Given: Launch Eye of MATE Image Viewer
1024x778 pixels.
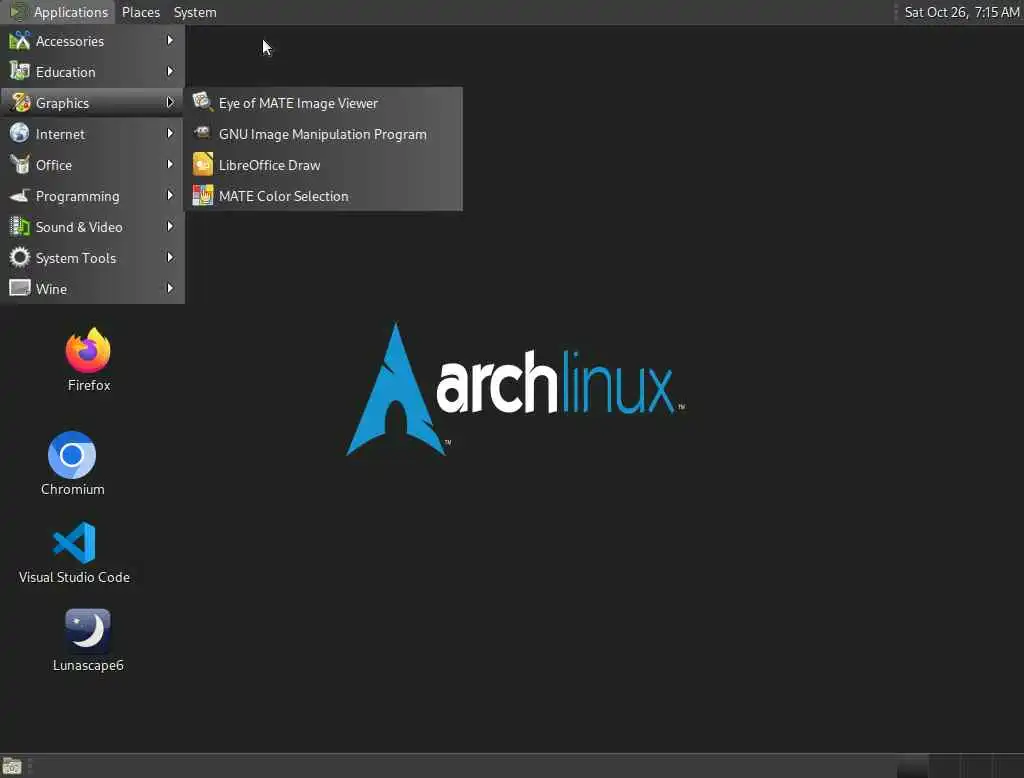Looking at the screenshot, I should click(324, 103).
